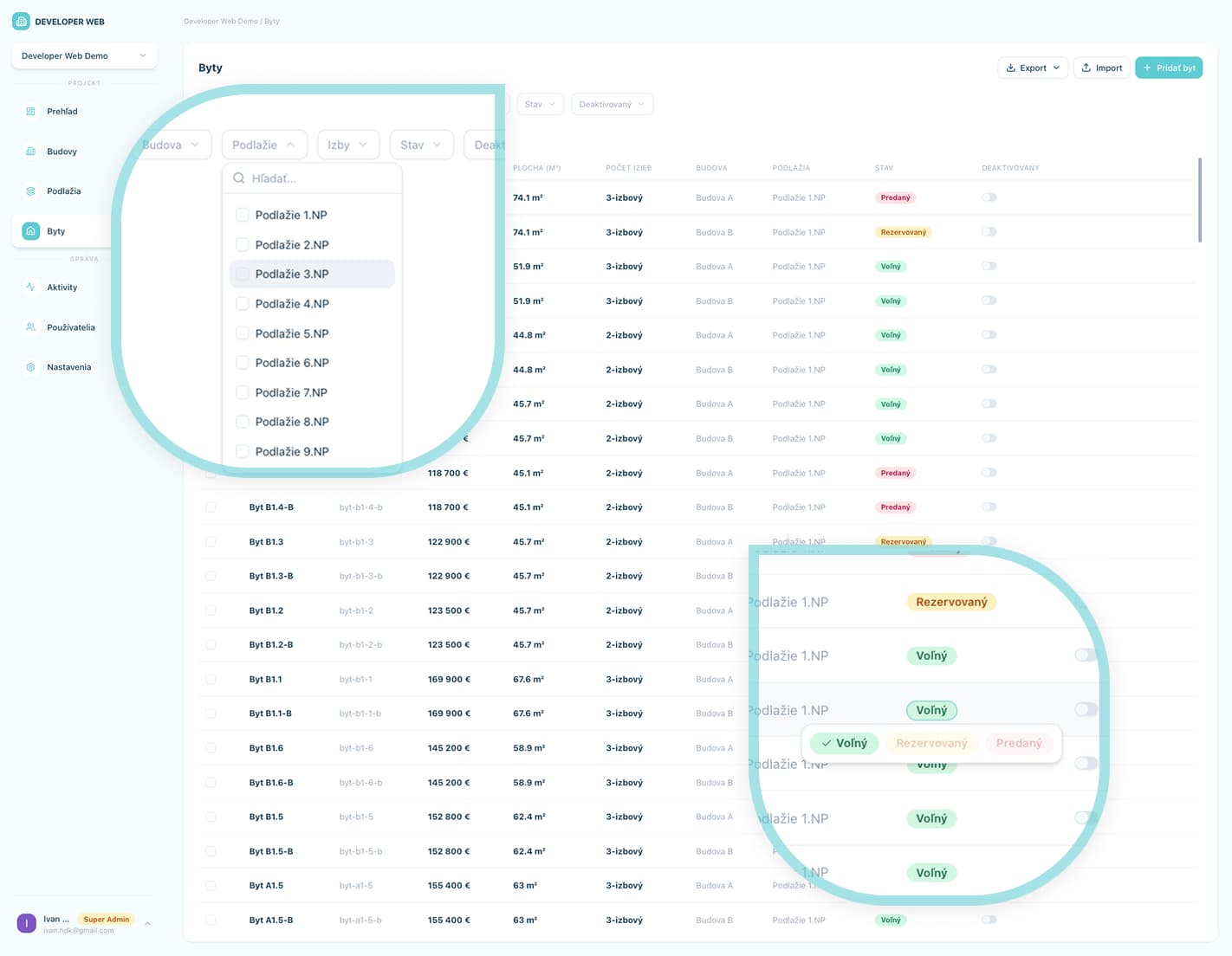Click the Aktivity pulse icon

click(x=30, y=287)
